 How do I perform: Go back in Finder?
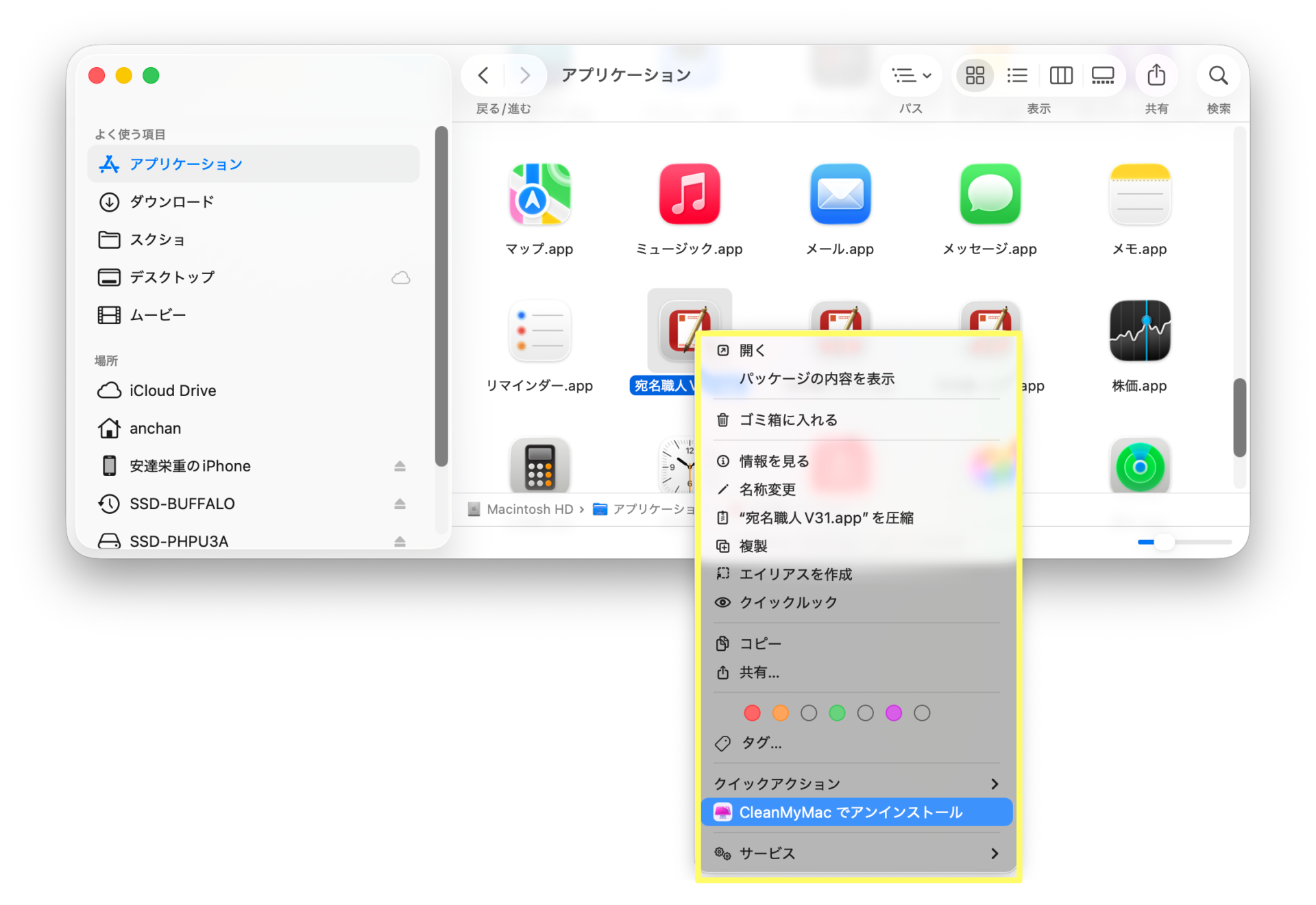point(483,75)
